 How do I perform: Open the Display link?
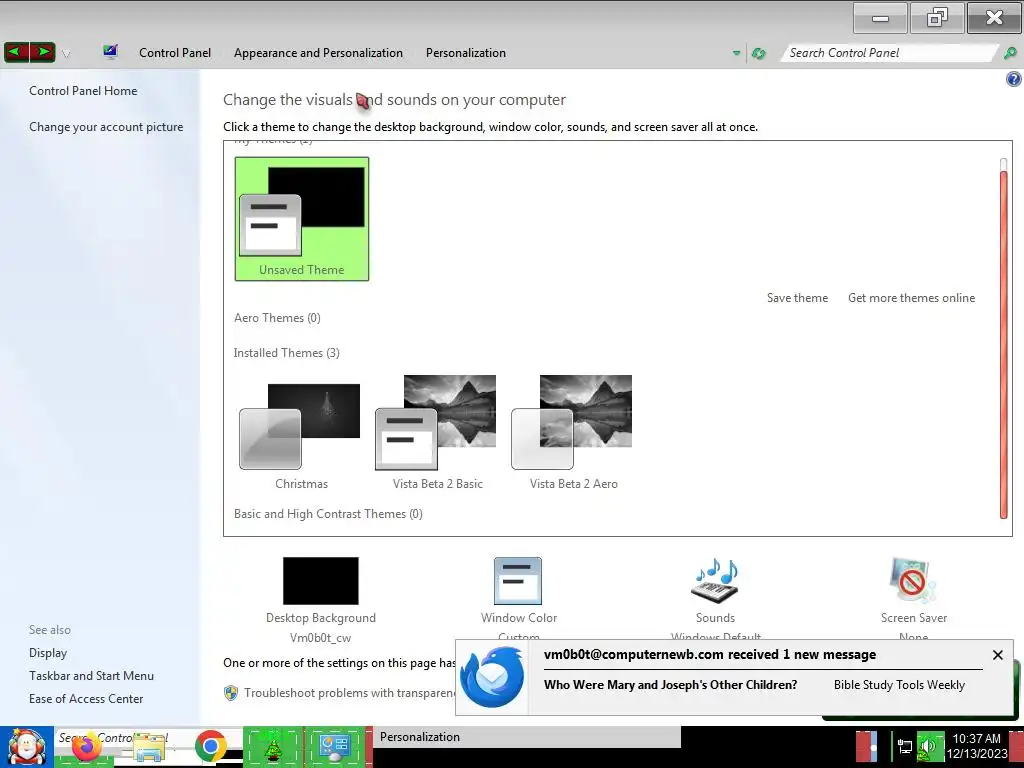click(x=48, y=653)
